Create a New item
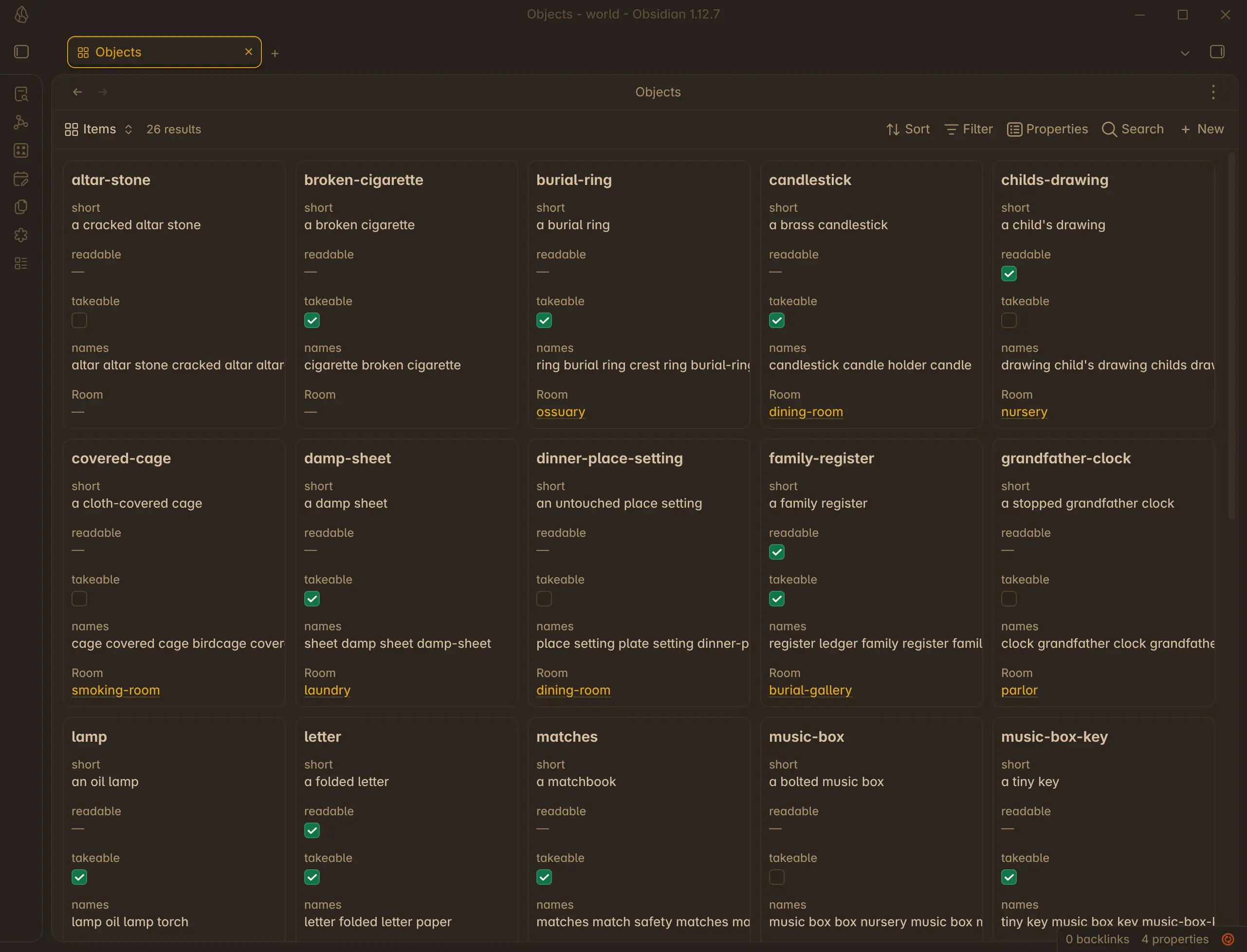The height and width of the screenshot is (952, 1247). point(1202,129)
